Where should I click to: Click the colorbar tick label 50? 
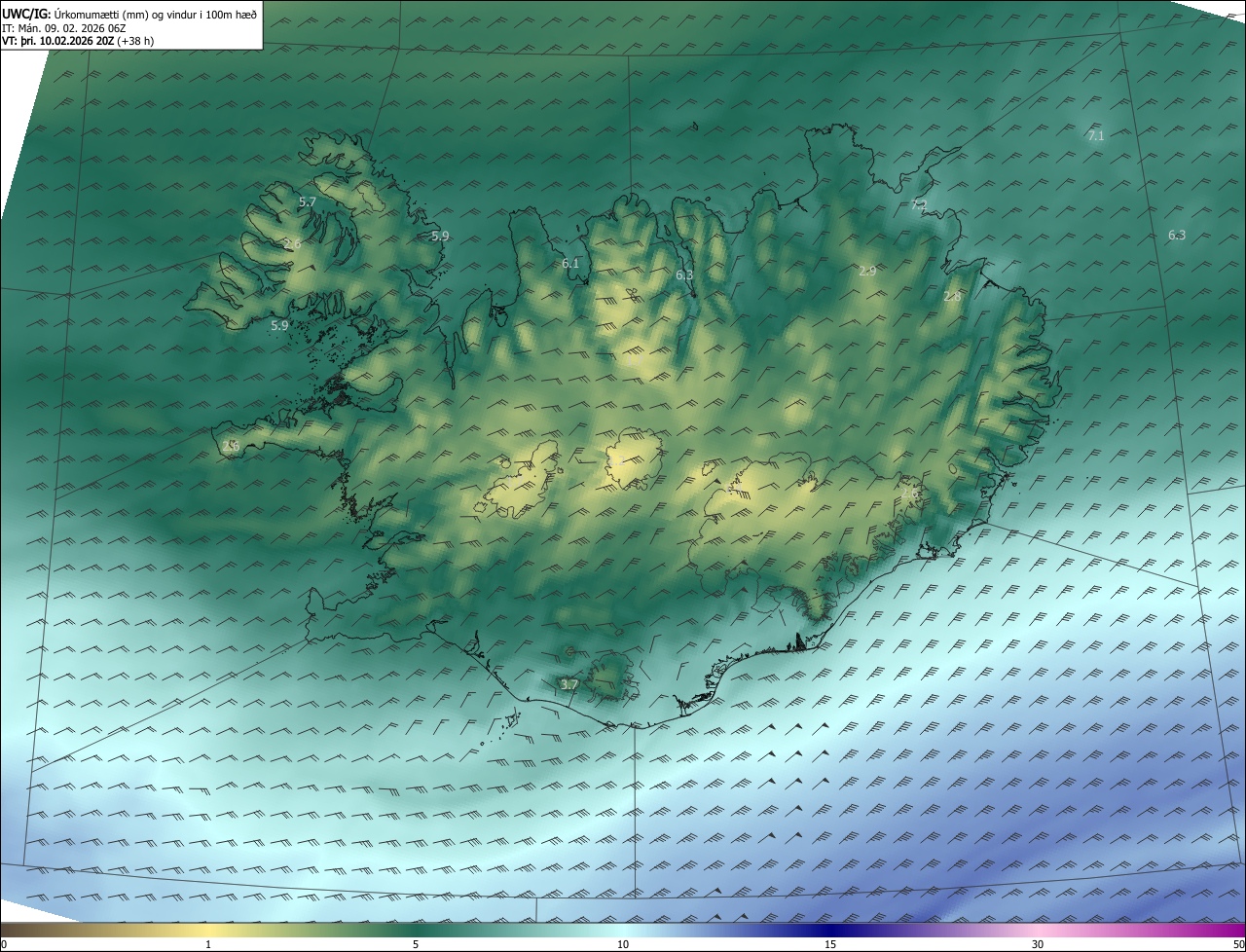coord(1238,944)
